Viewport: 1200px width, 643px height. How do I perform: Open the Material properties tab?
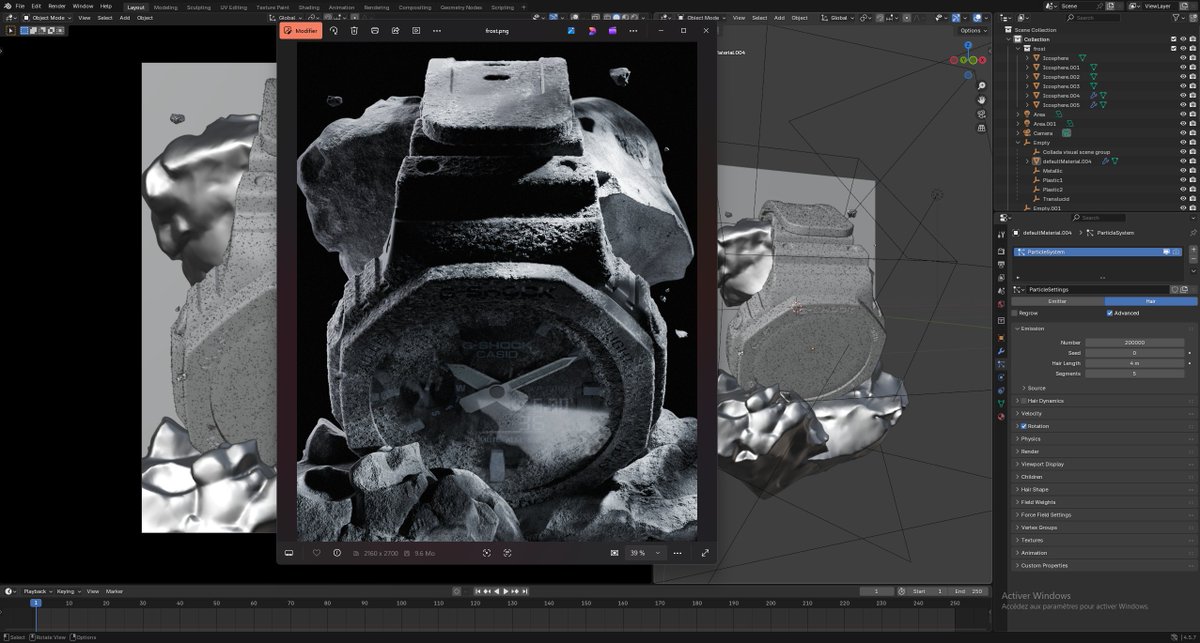click(x=1001, y=416)
